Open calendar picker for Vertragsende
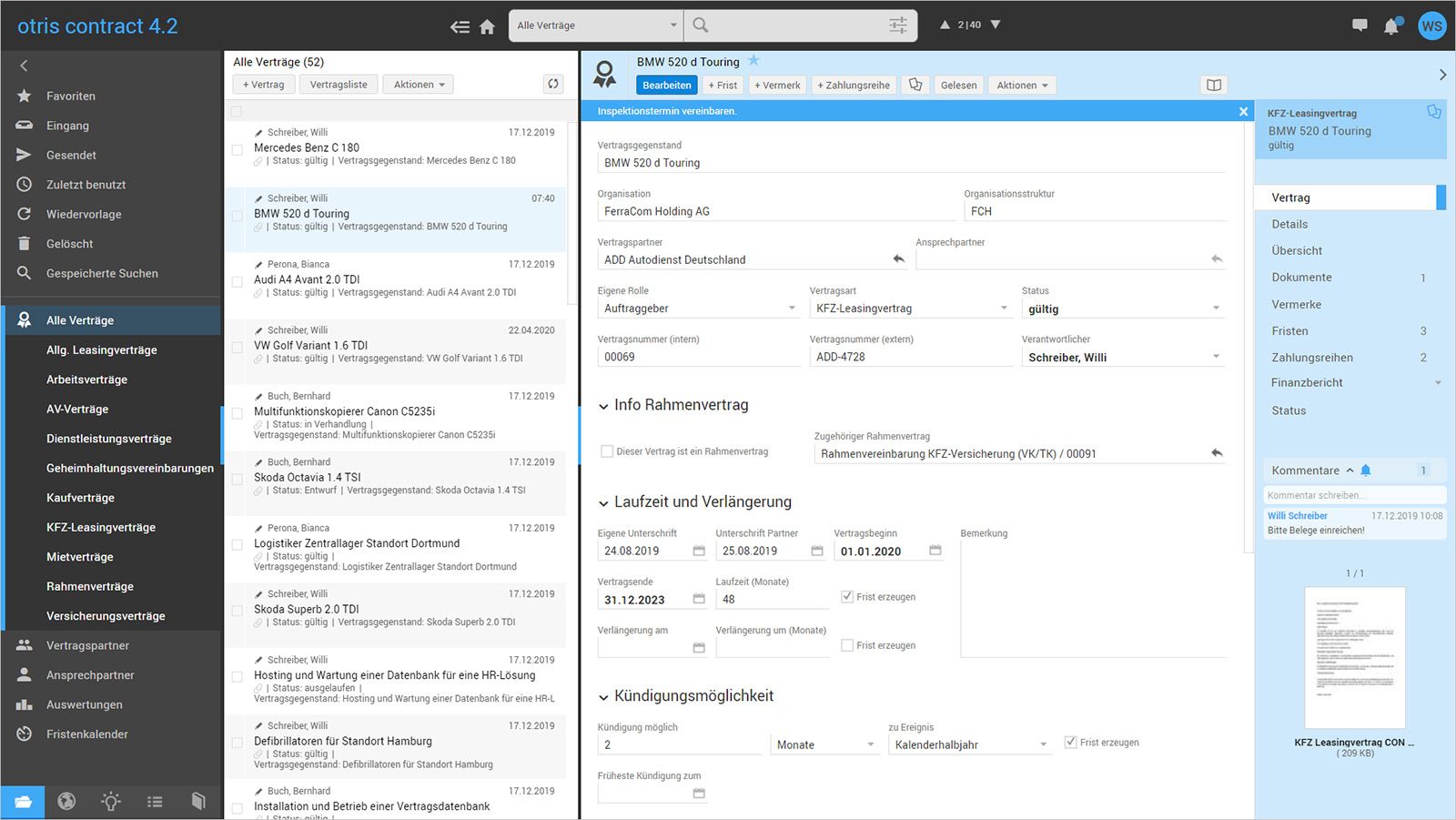Viewport: 1456px width, 820px height. tap(699, 599)
